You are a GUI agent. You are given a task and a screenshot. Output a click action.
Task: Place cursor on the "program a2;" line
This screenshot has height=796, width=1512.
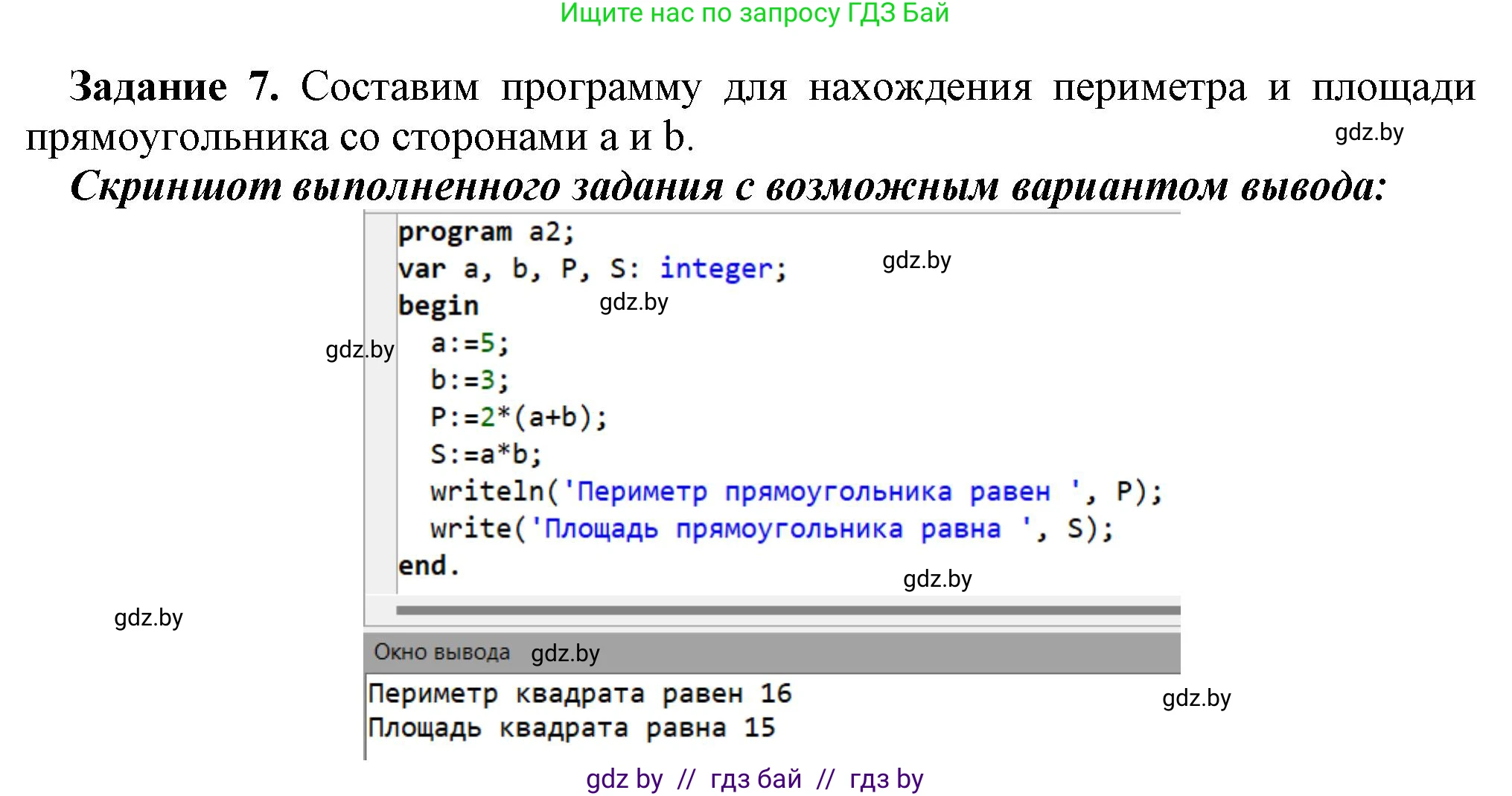[486, 232]
